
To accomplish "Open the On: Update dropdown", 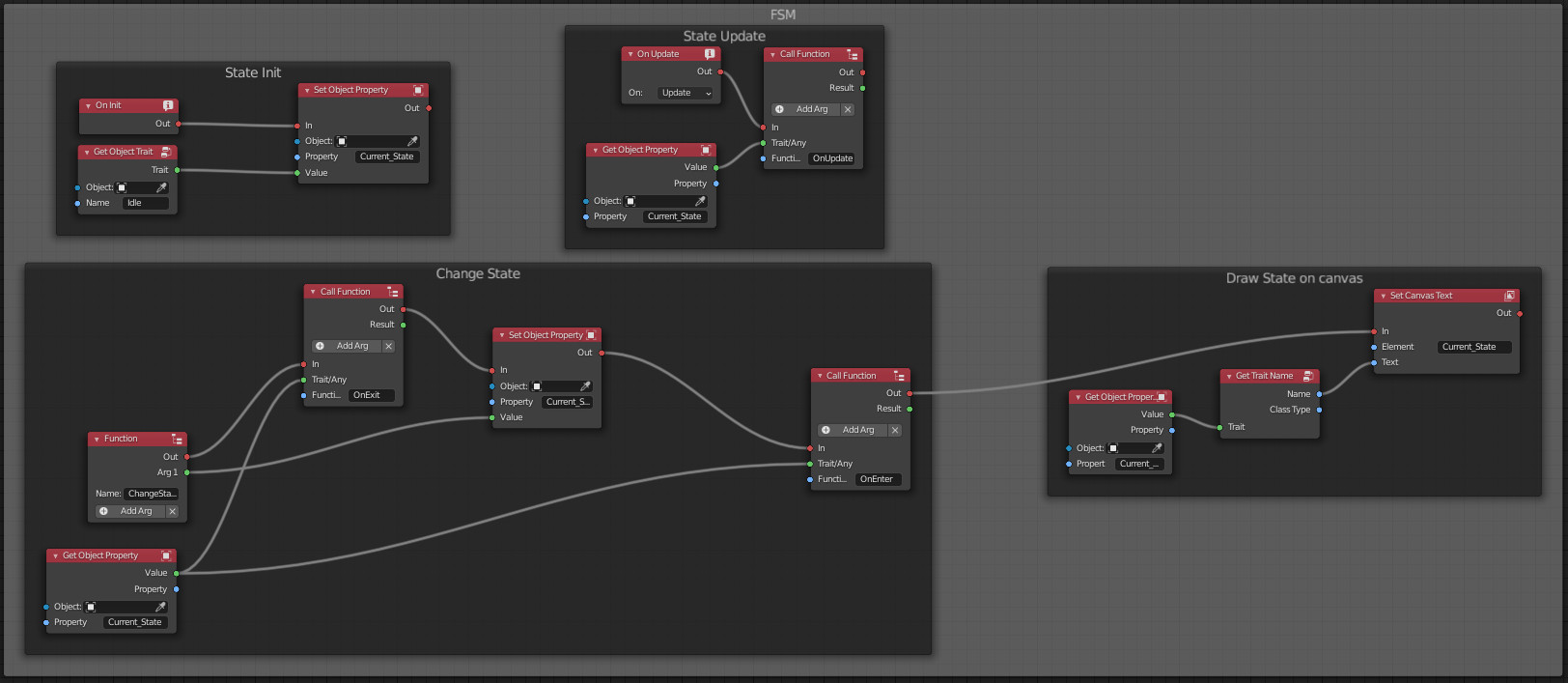I will [x=686, y=93].
